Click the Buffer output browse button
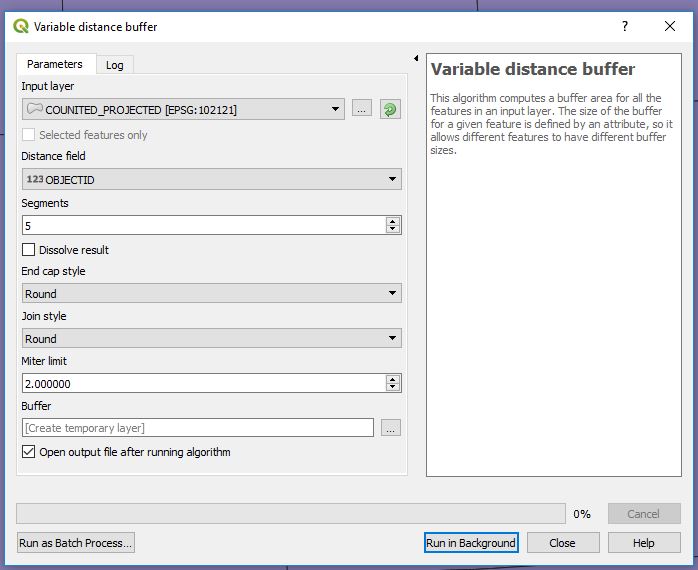The width and height of the screenshot is (698, 570). pos(391,428)
